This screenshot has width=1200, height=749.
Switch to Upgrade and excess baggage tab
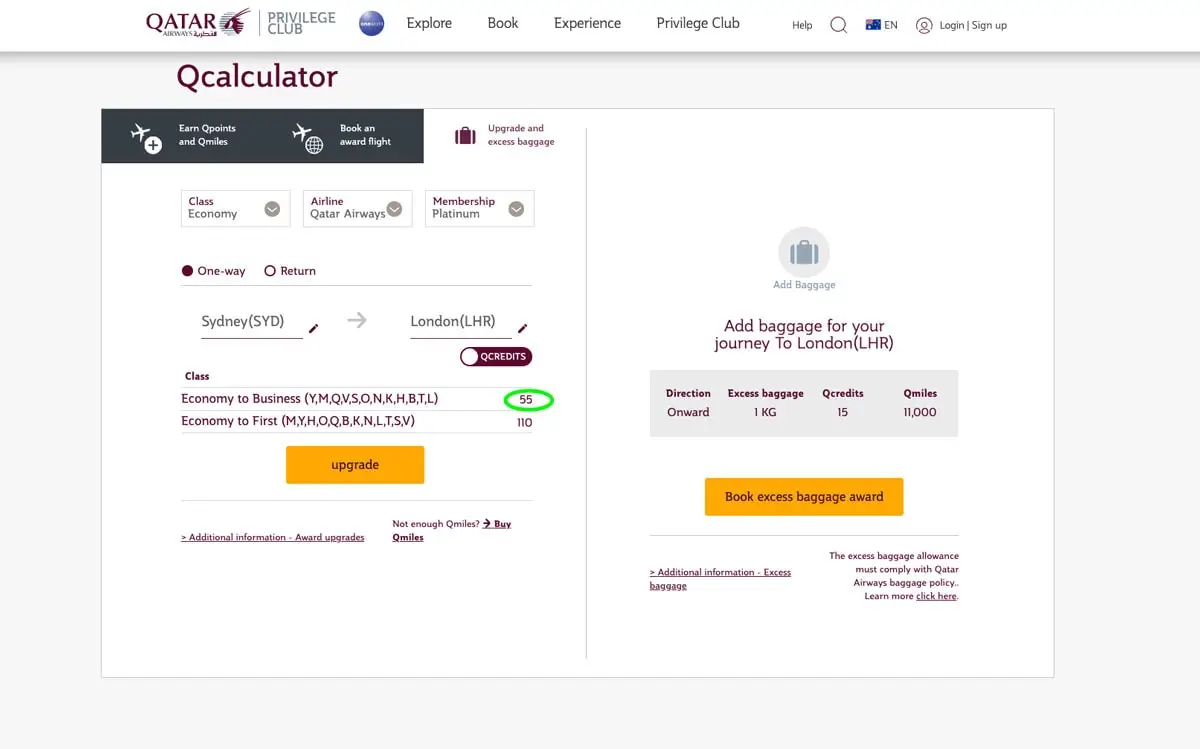[x=505, y=136]
